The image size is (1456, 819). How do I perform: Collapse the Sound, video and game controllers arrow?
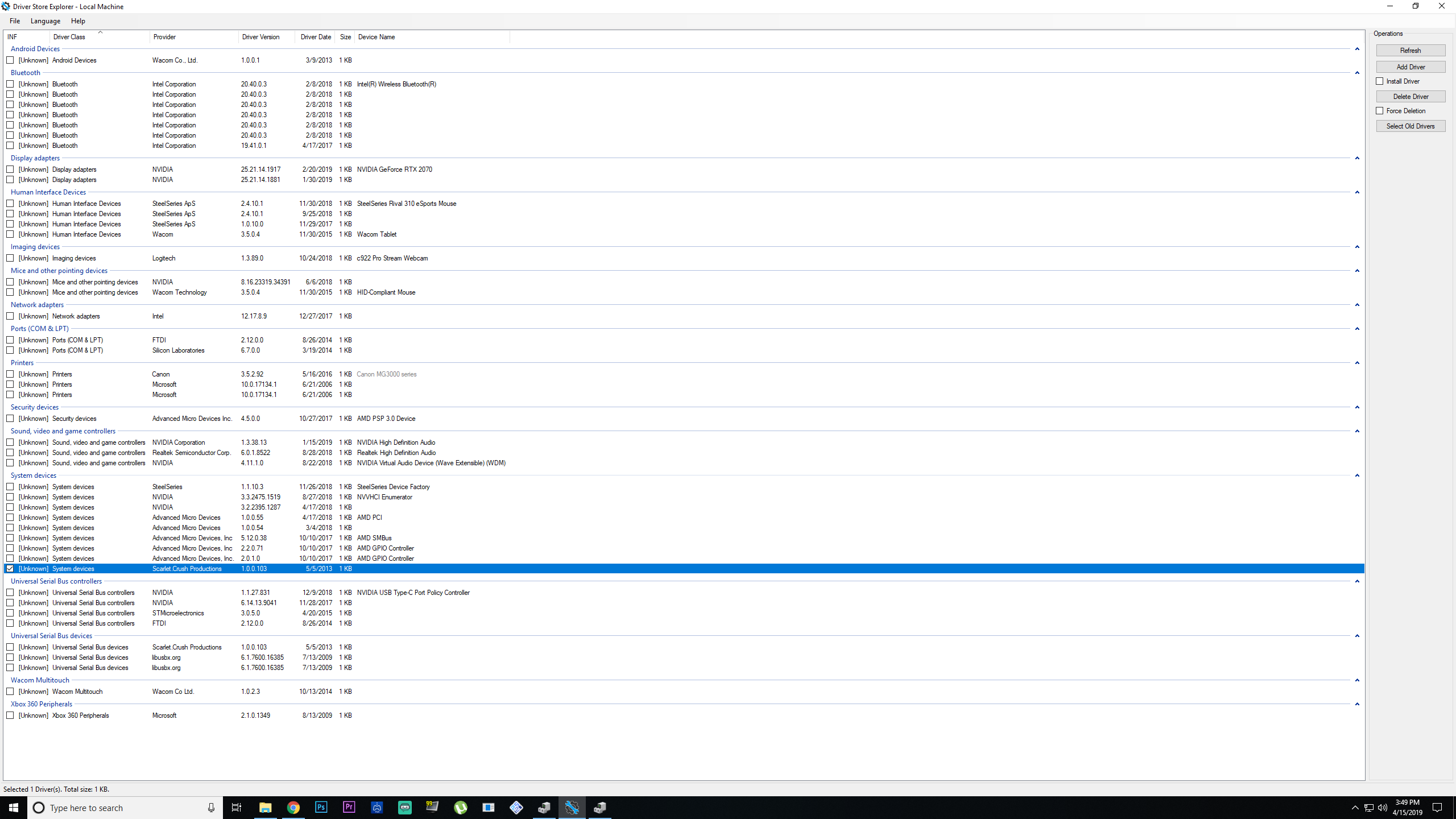pos(1357,431)
